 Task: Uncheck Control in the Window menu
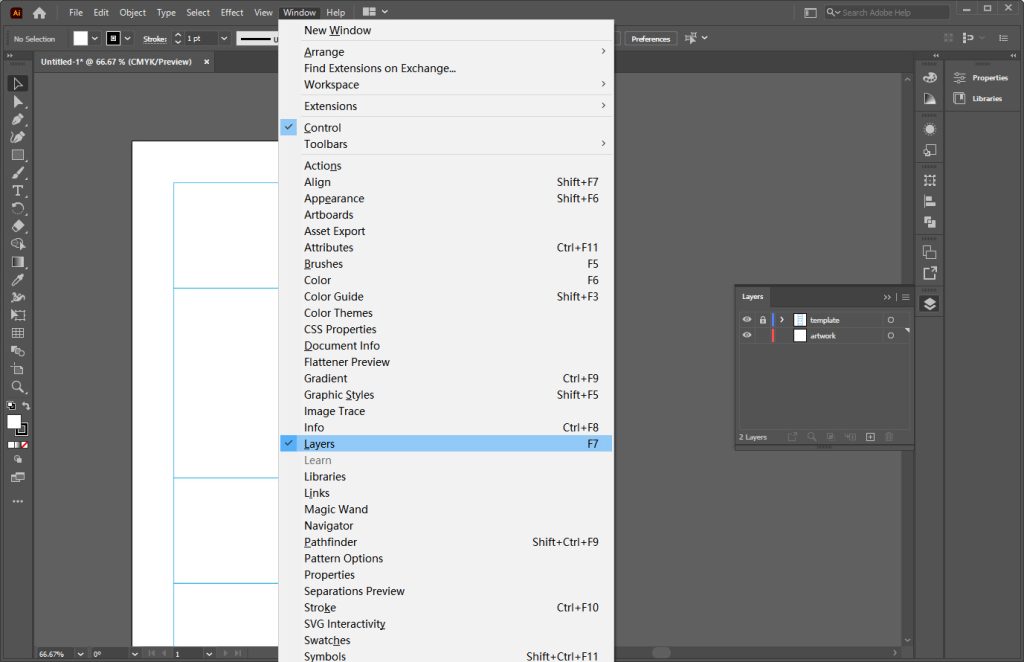pos(321,127)
